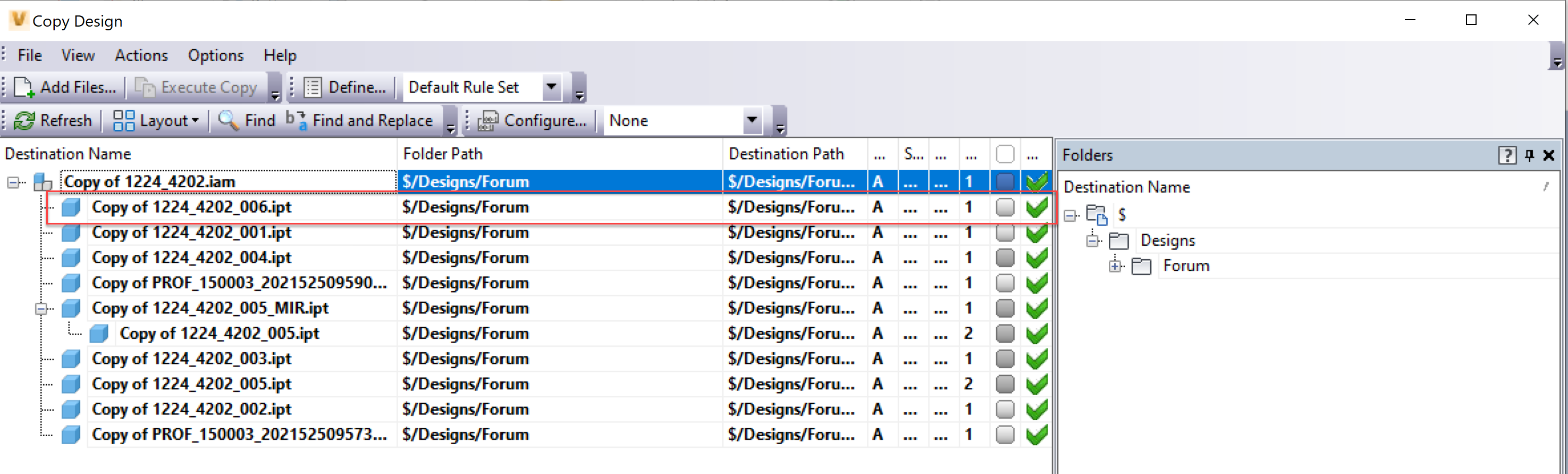Open the Define rule set dialog
Viewport: 1568px width, 474px height.
[x=345, y=87]
